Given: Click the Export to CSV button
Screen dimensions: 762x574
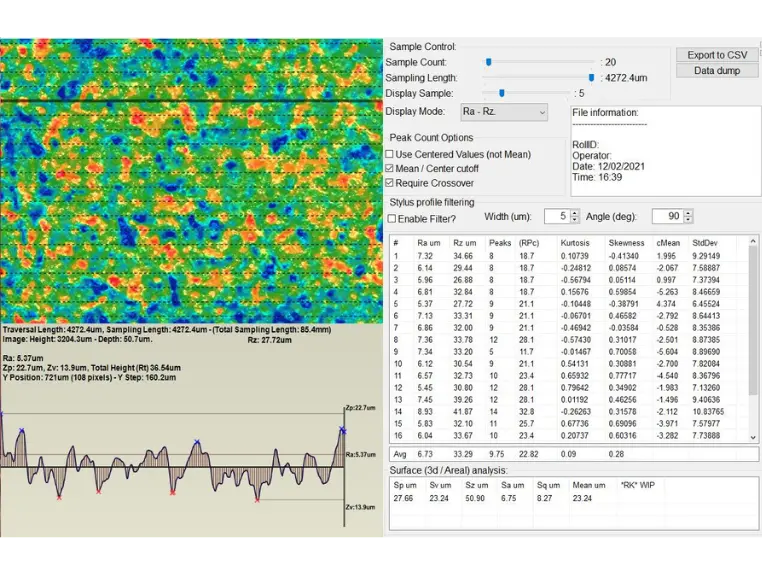Looking at the screenshot, I should tap(717, 55).
